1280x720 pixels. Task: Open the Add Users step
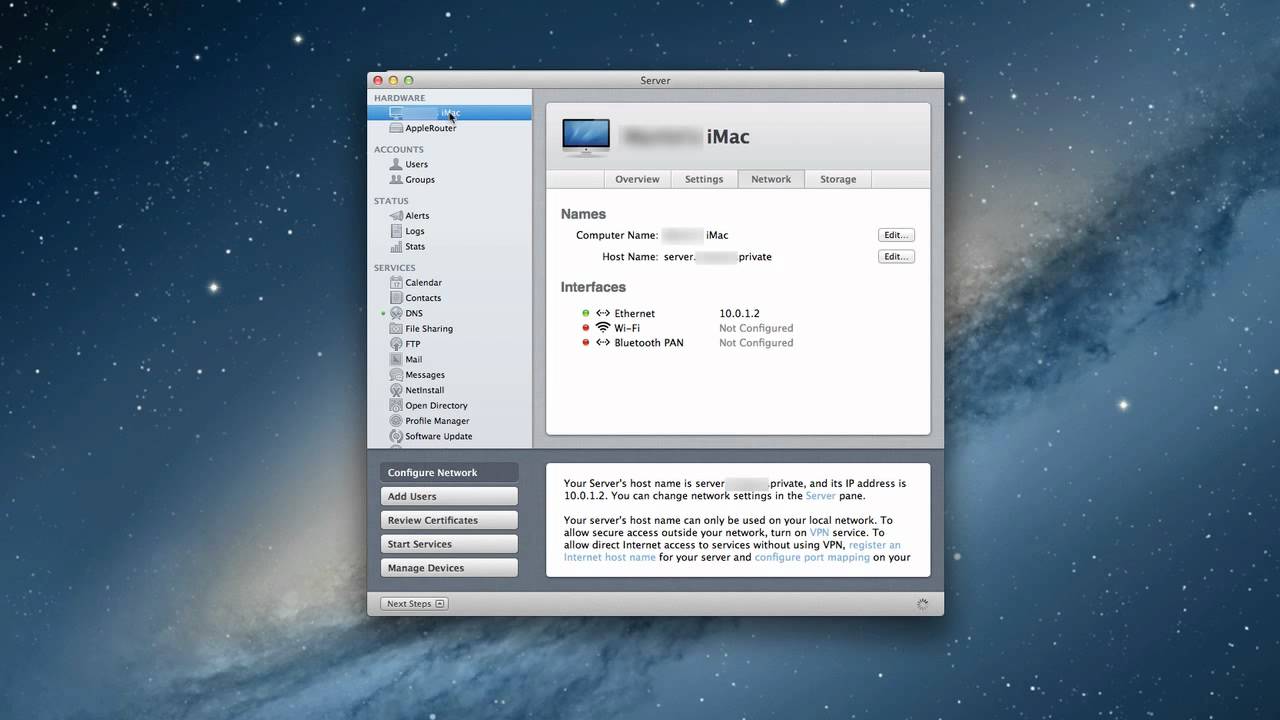pyautogui.click(x=449, y=496)
